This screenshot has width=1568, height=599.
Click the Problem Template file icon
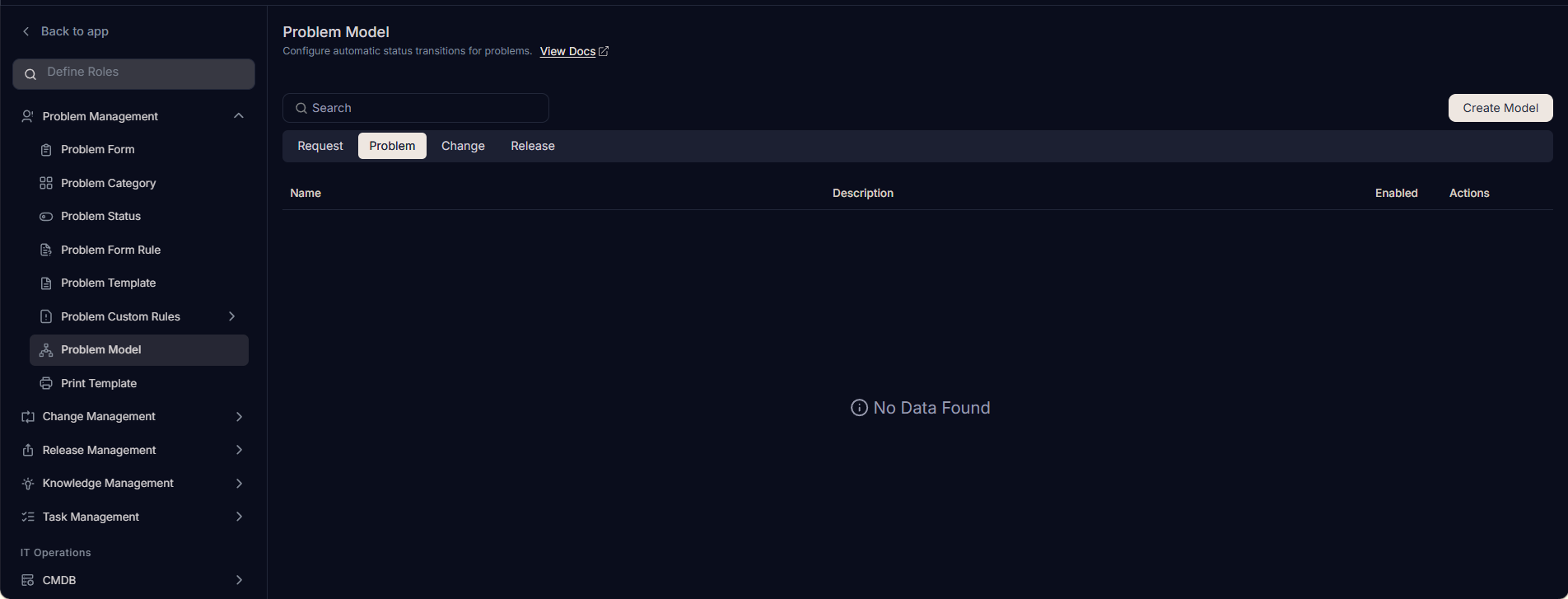tap(46, 283)
